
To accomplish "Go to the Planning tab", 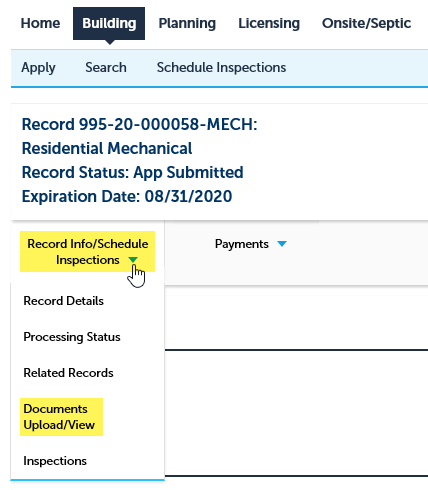I will (x=187, y=23).
